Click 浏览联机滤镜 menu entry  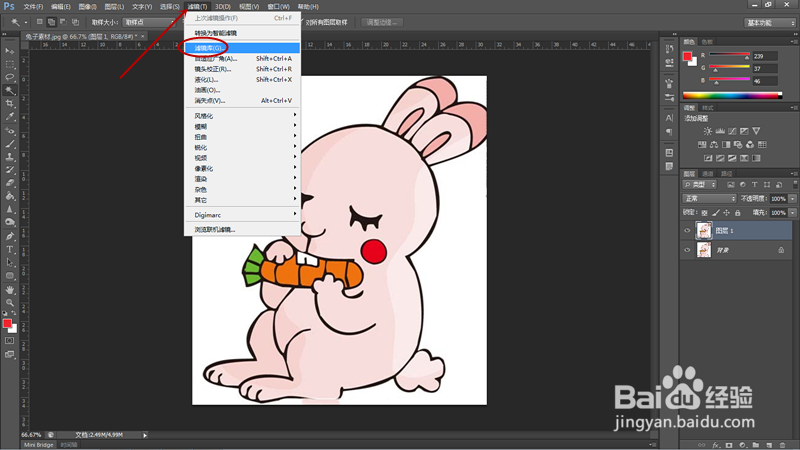[x=242, y=230]
